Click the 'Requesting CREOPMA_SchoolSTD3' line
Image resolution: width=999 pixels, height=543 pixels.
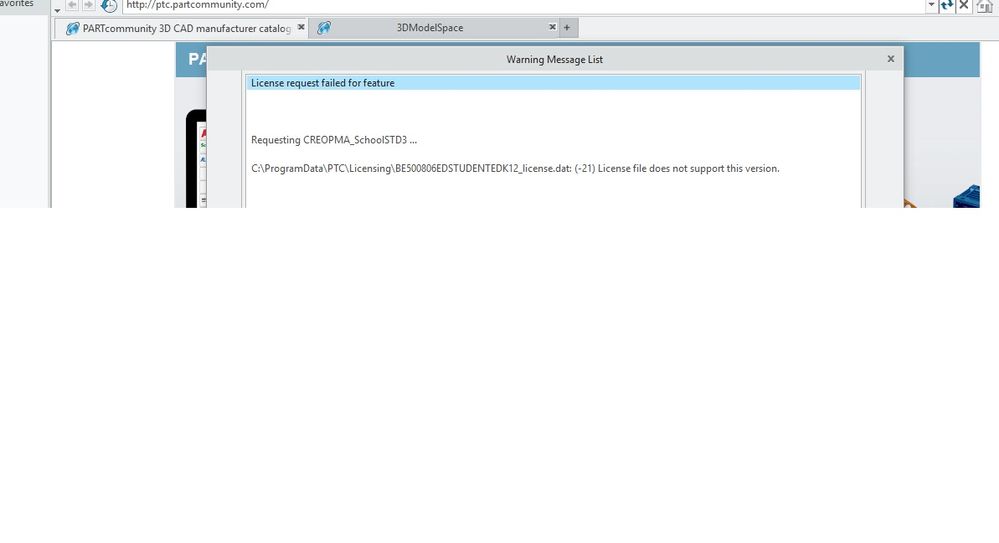point(334,140)
